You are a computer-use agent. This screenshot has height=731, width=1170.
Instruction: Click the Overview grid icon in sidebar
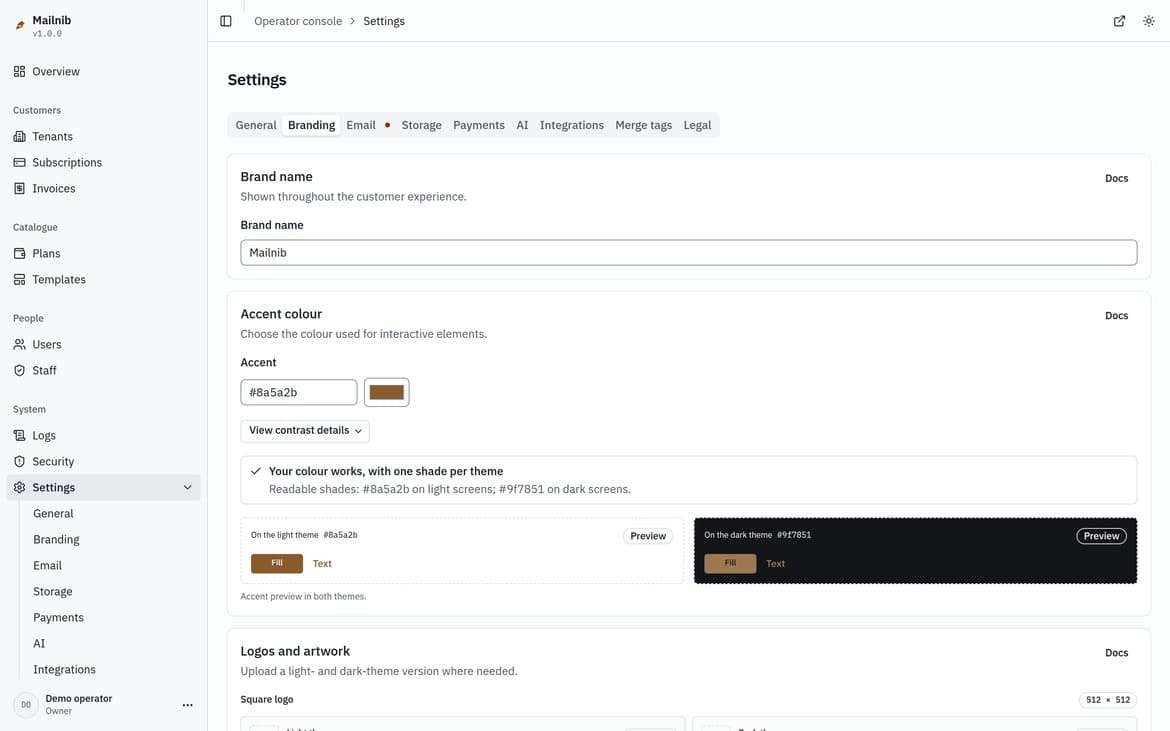point(19,72)
